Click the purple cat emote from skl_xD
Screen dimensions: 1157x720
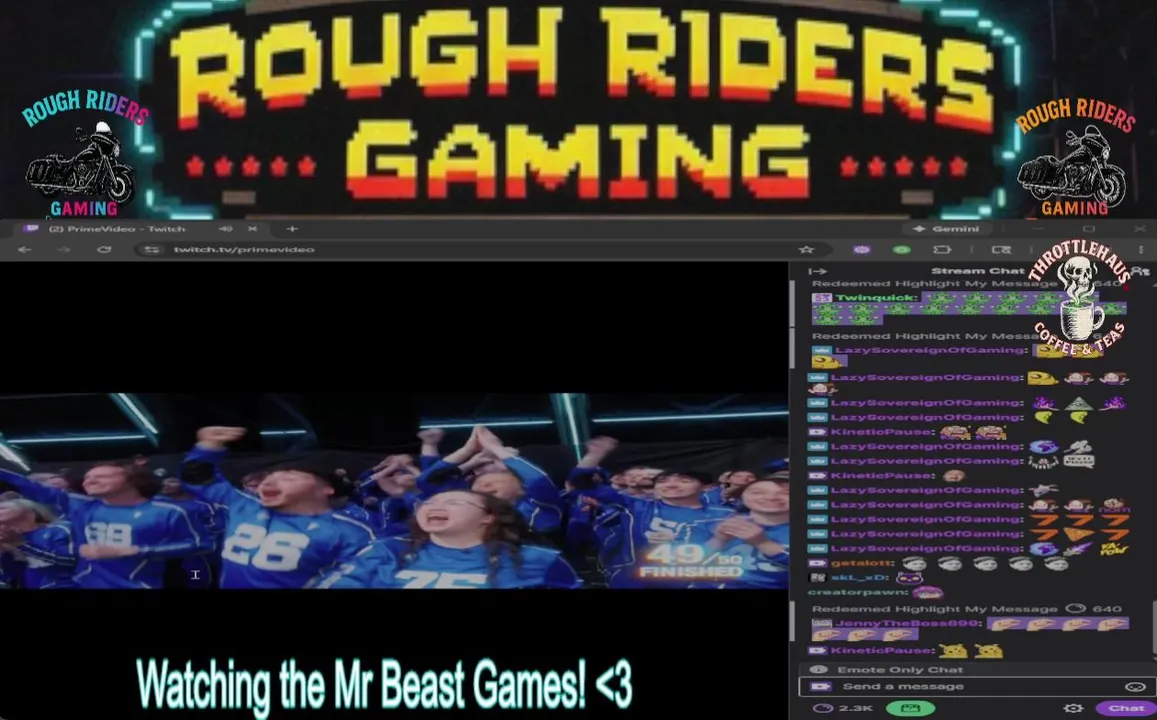click(909, 578)
